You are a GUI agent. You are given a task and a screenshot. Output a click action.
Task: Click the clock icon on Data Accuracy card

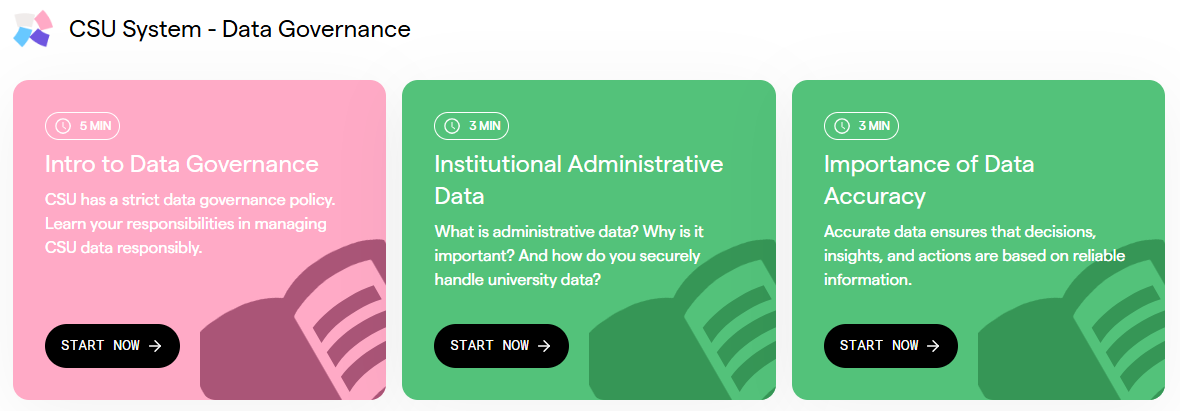[842, 126]
